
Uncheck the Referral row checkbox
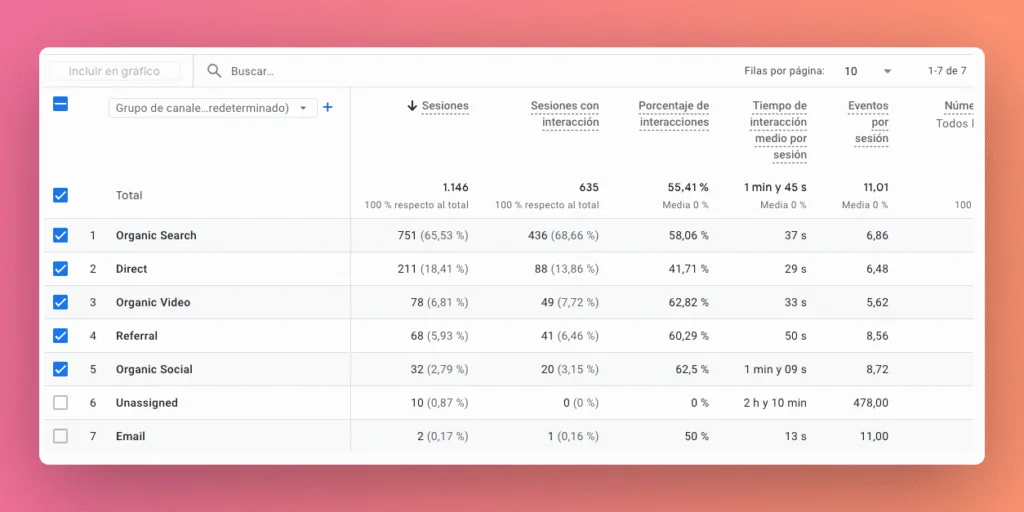pos(60,336)
